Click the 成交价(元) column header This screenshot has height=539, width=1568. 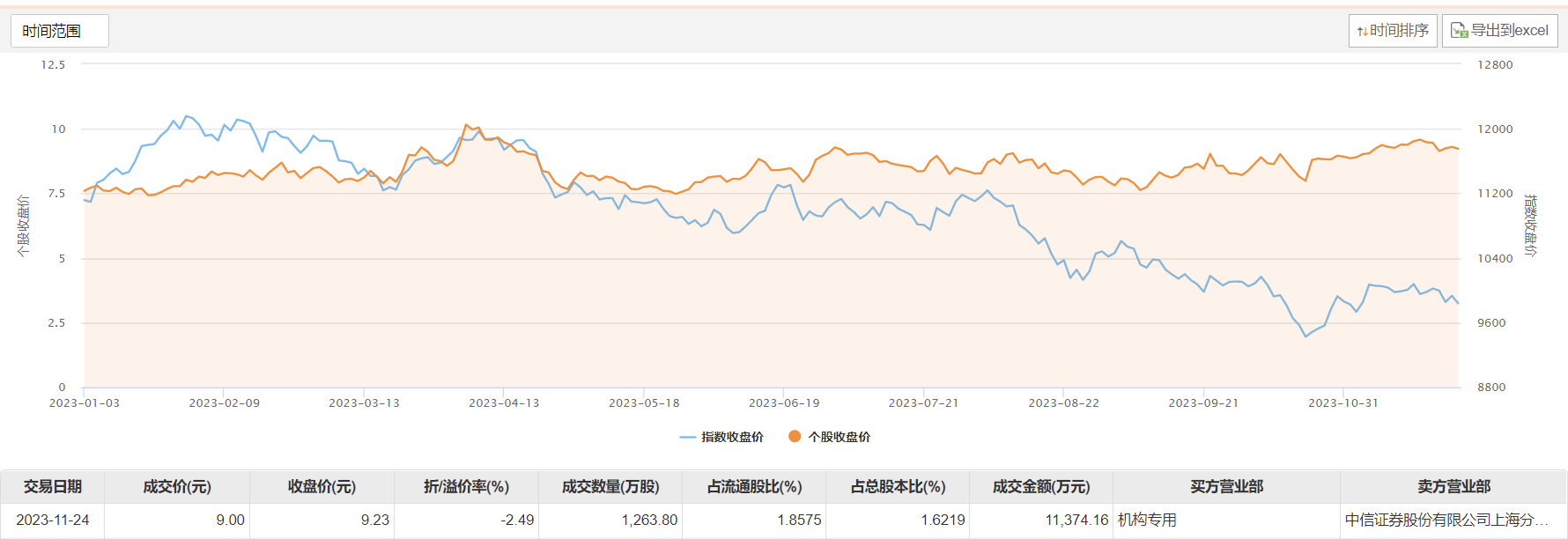(177, 487)
